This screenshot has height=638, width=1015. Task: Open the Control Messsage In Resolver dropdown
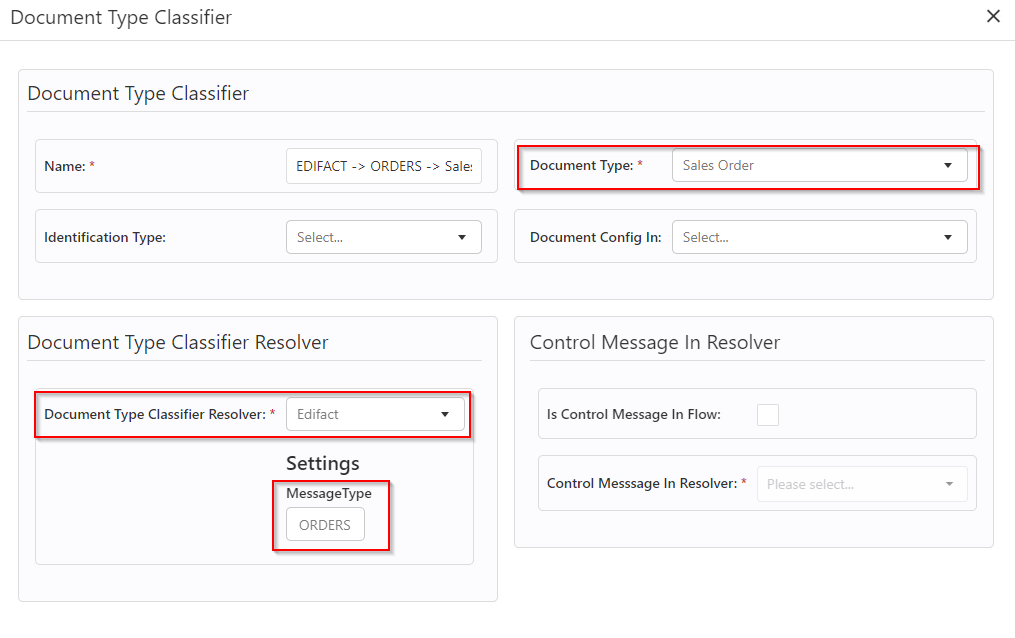(x=862, y=484)
